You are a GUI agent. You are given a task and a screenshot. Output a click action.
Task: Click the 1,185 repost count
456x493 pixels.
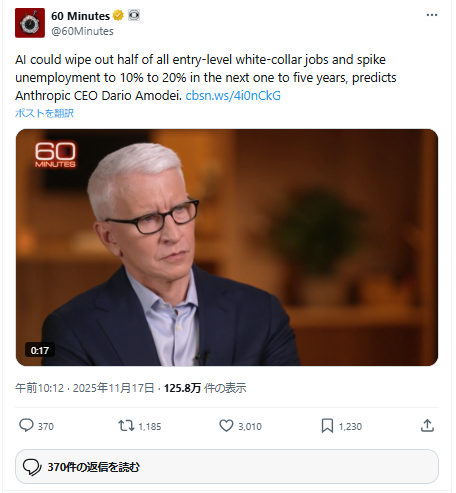150,426
